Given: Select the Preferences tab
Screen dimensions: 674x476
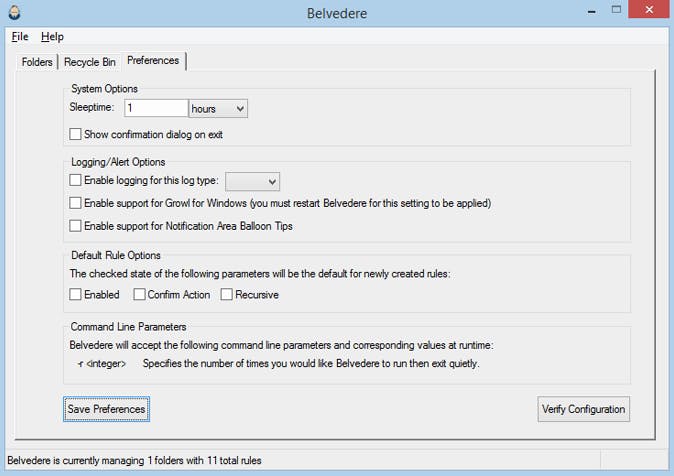Looking at the screenshot, I should click(x=153, y=61).
